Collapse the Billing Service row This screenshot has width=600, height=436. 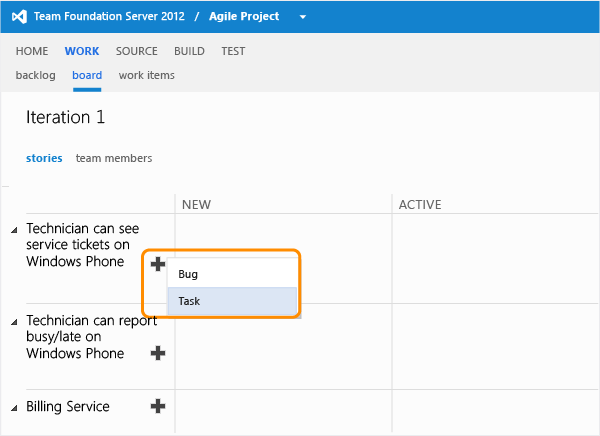click(x=14, y=408)
